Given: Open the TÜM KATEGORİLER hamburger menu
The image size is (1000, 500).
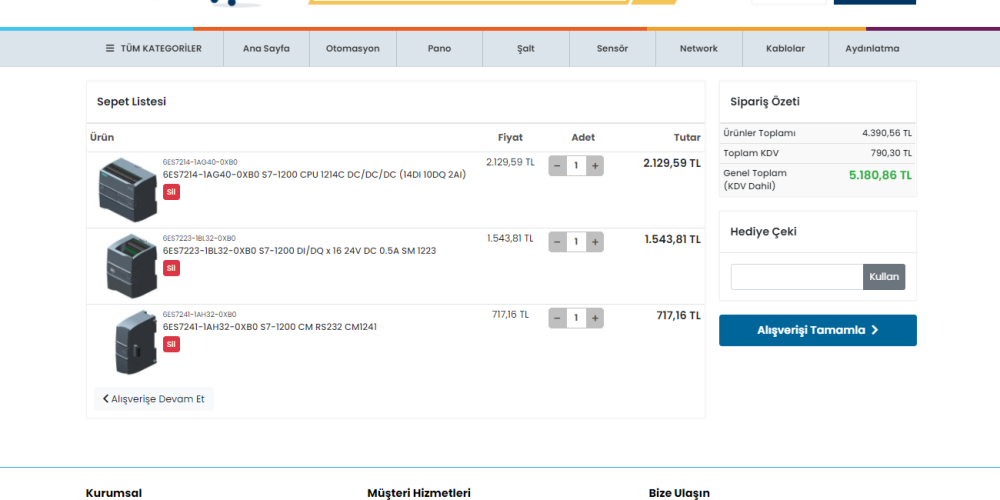Looking at the screenshot, I should pyautogui.click(x=153, y=48).
